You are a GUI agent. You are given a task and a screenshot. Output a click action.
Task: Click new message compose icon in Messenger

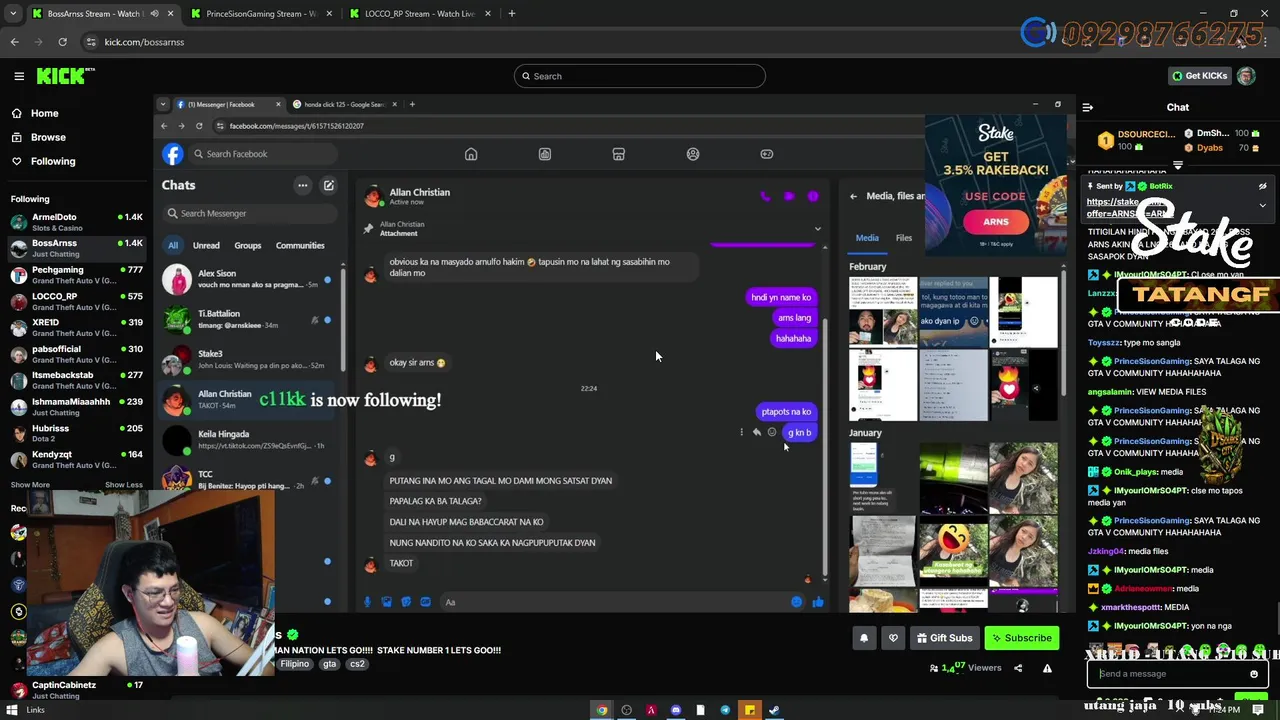click(x=328, y=185)
